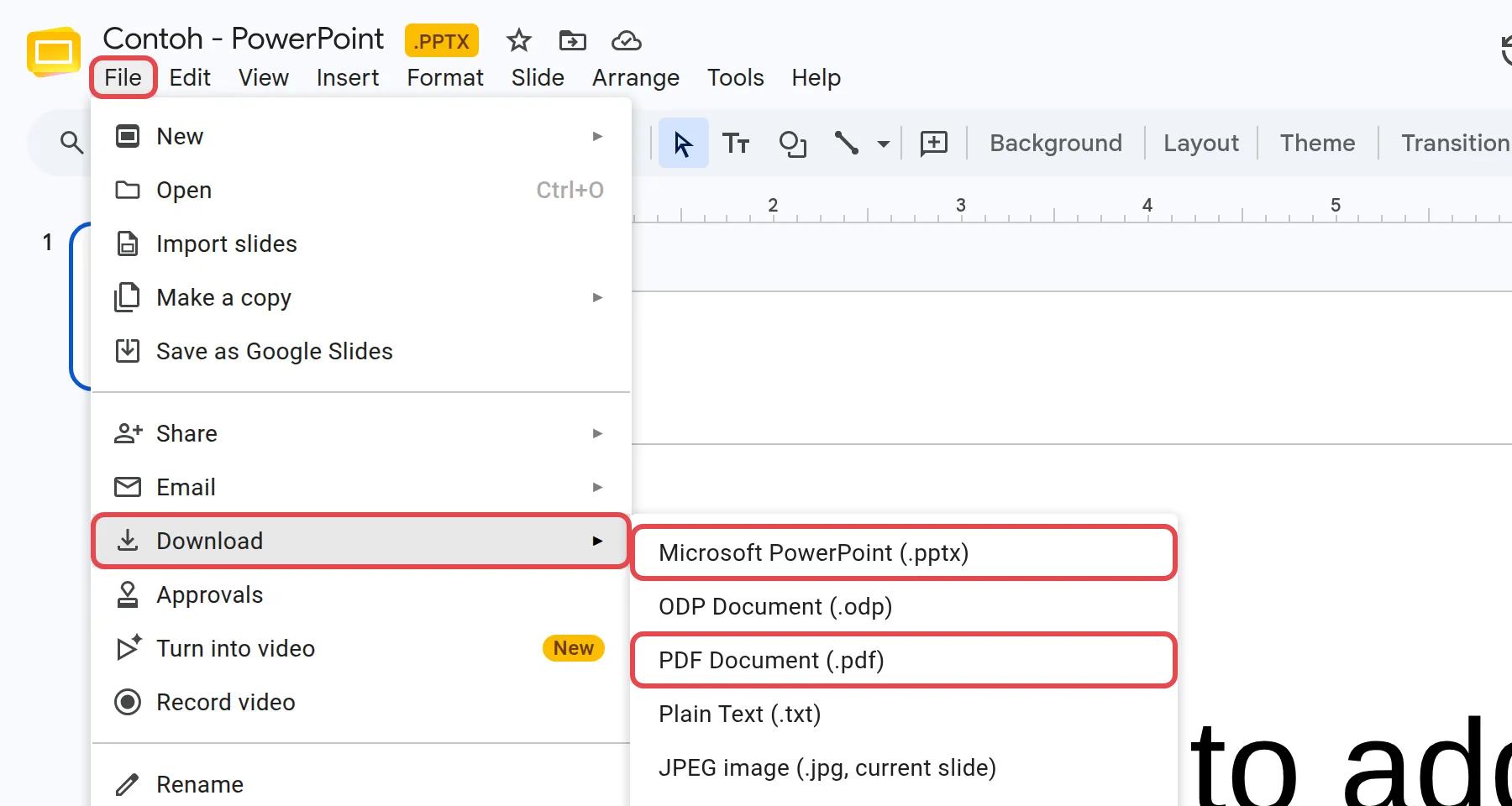
Task: Open the File menu
Action: pos(123,77)
